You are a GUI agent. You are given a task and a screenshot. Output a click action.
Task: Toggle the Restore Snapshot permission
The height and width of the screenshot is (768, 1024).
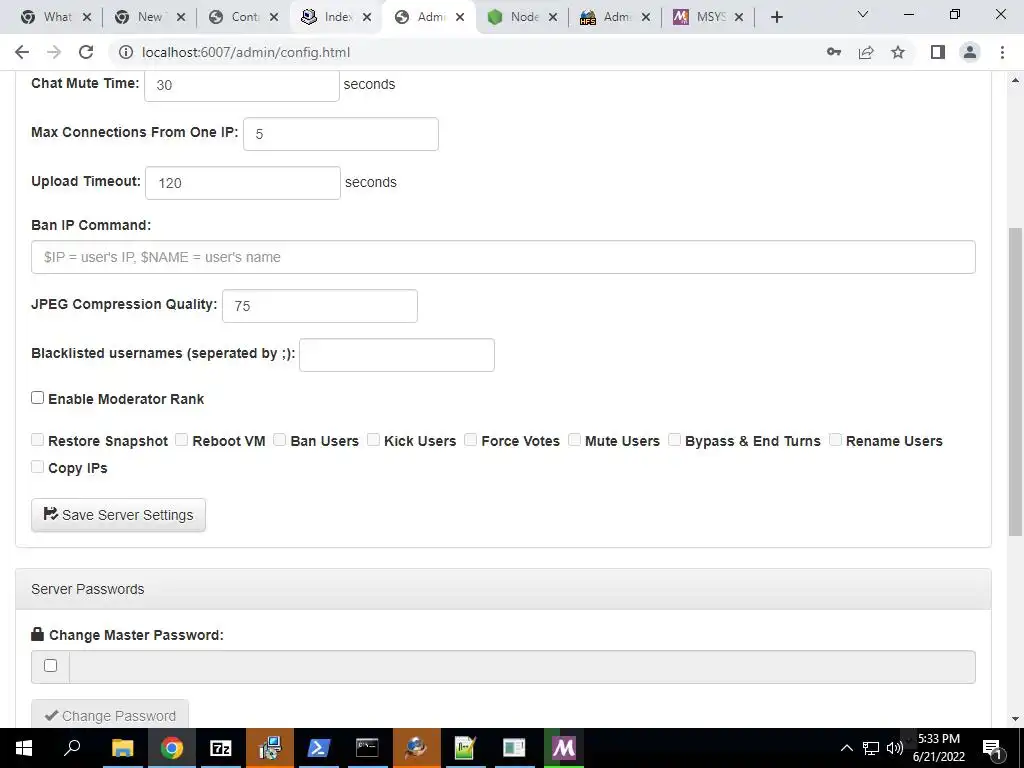pos(37,440)
